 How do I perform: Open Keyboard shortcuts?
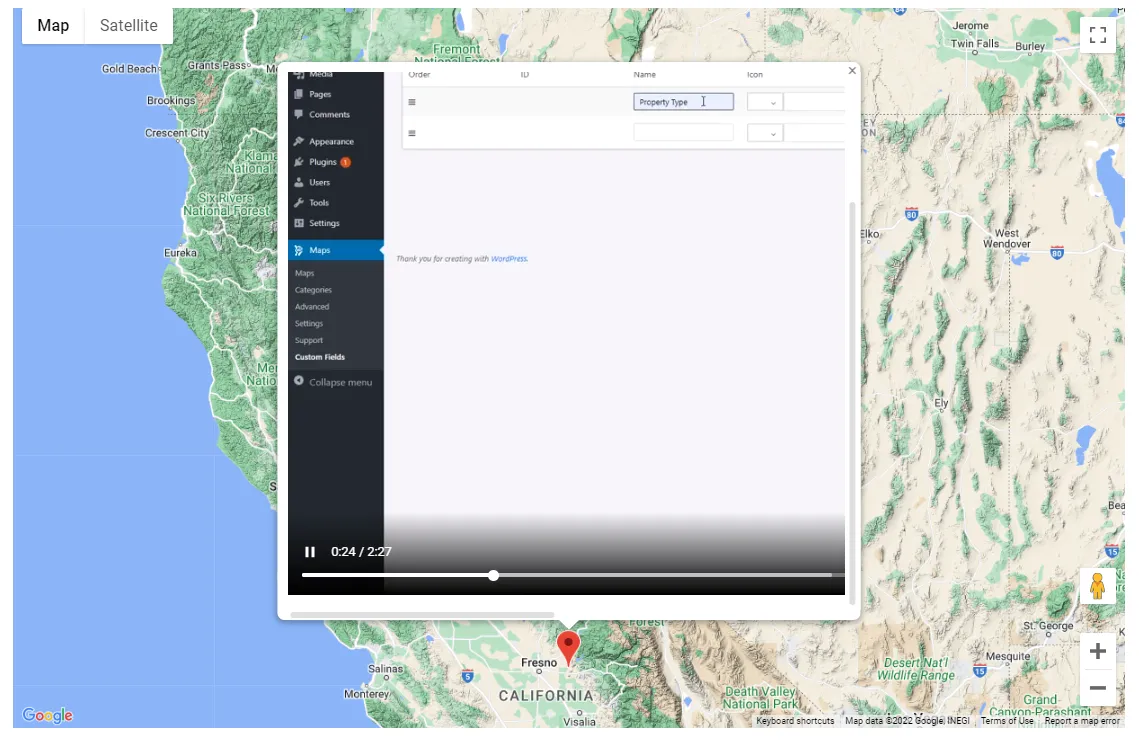pyautogui.click(x=795, y=721)
